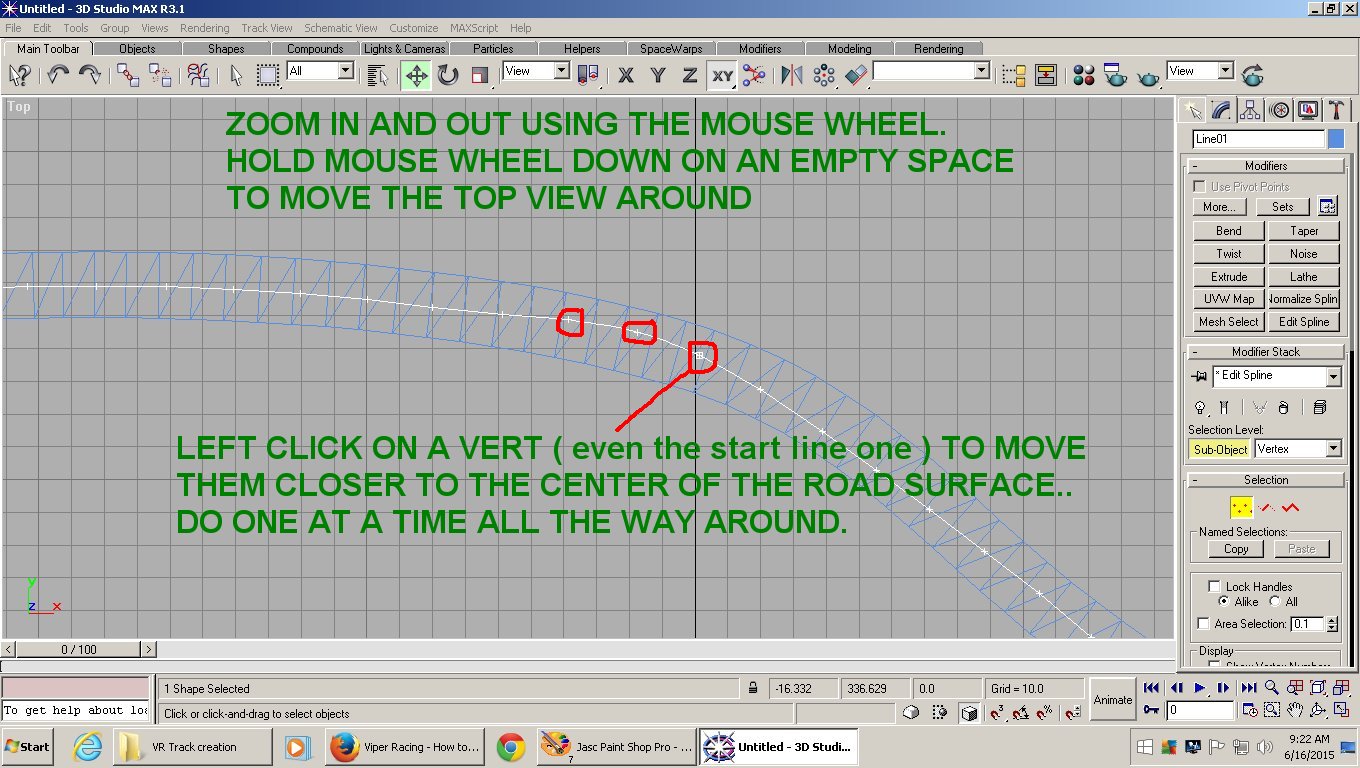
Task: Click the Lathe modifier button
Action: 1303,277
